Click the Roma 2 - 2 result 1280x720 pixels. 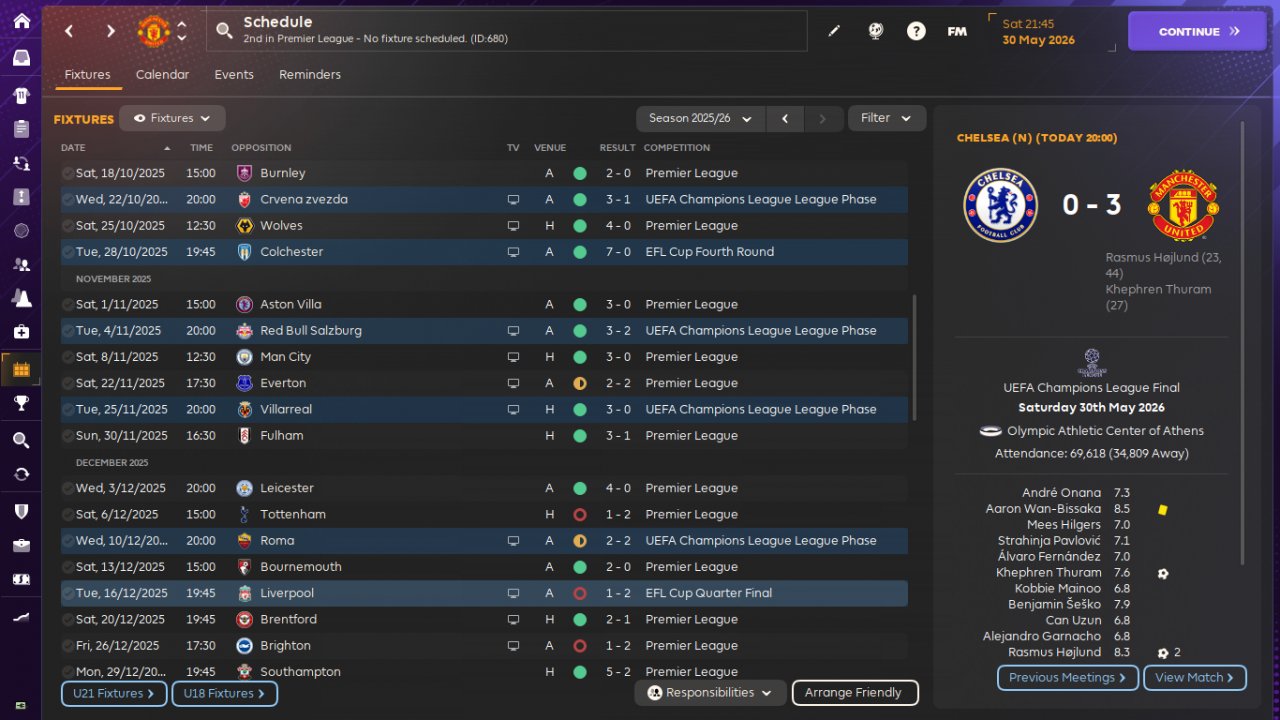pyautogui.click(x=618, y=541)
